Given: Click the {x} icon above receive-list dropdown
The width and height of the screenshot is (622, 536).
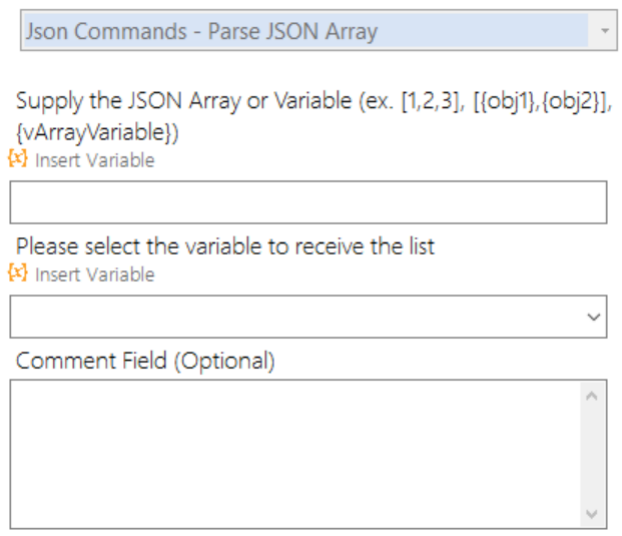Looking at the screenshot, I should [x=17, y=272].
